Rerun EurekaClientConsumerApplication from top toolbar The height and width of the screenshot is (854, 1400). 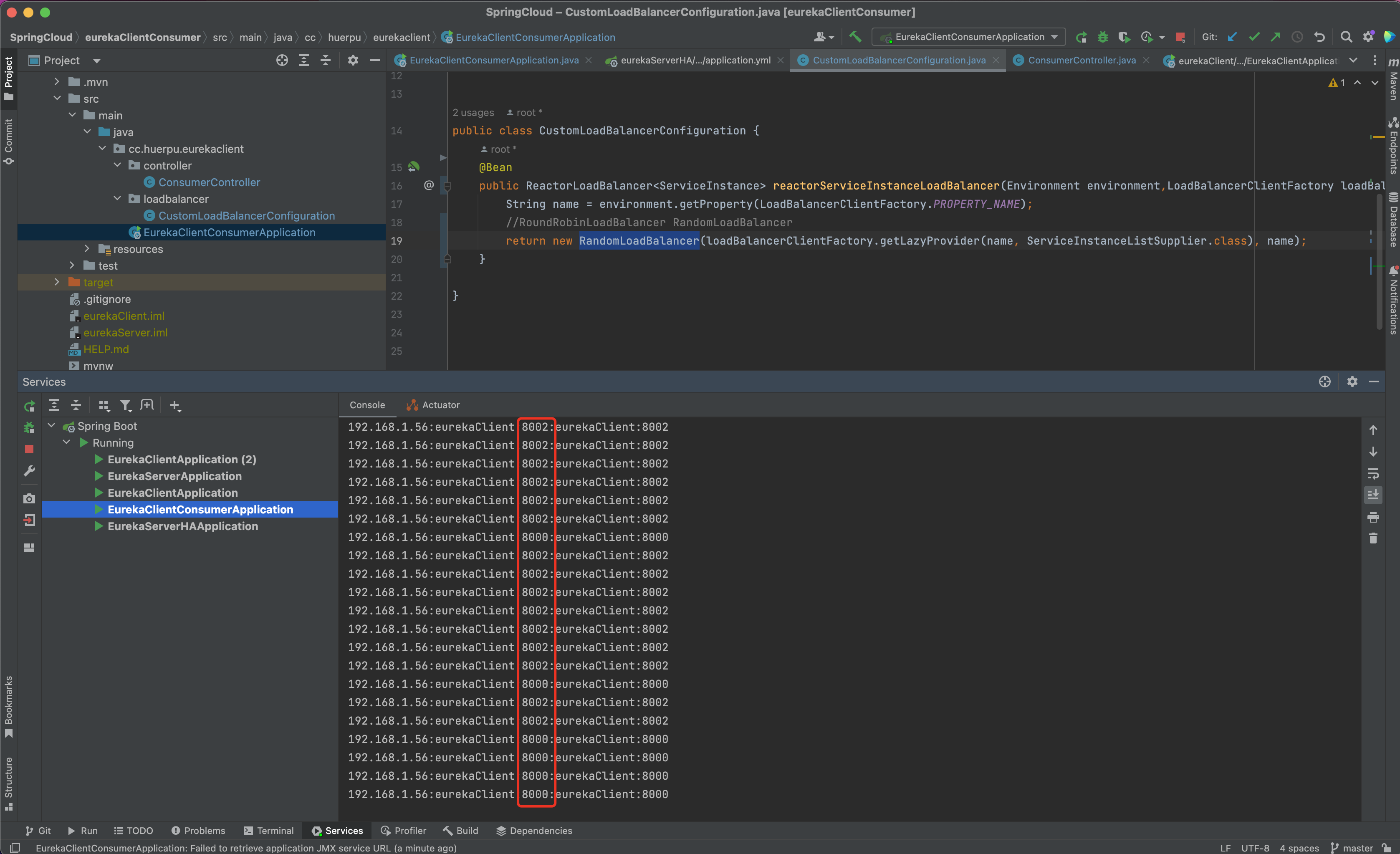1081,37
